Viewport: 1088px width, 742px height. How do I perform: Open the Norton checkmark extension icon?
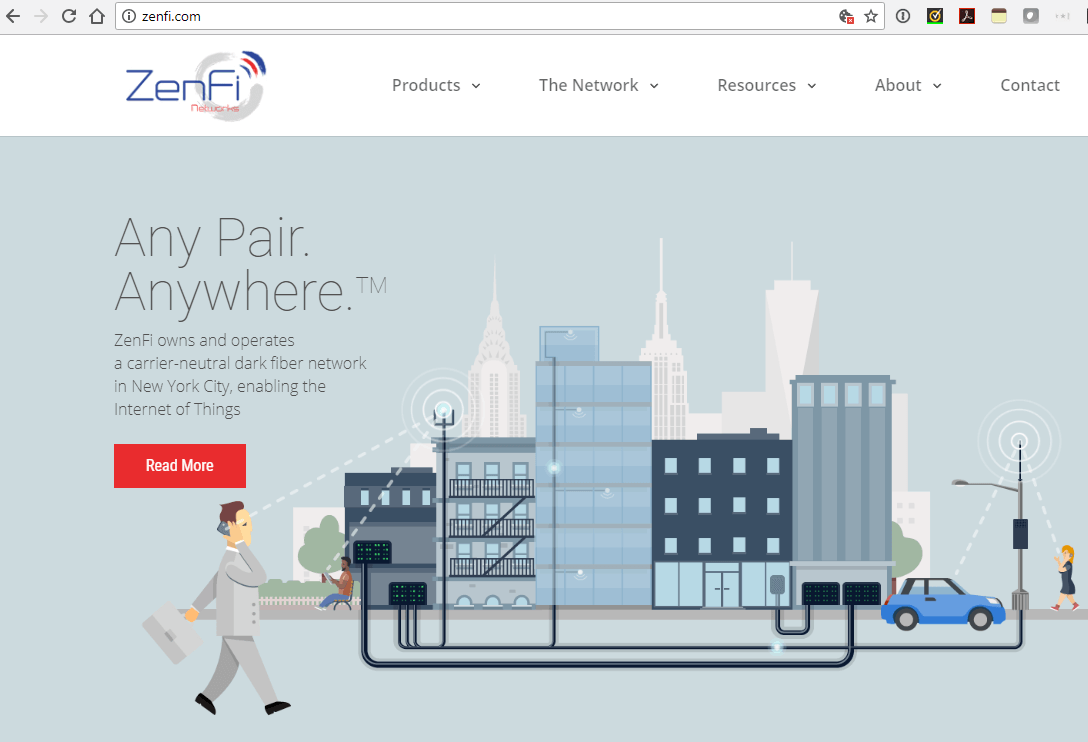pyautogui.click(x=935, y=16)
